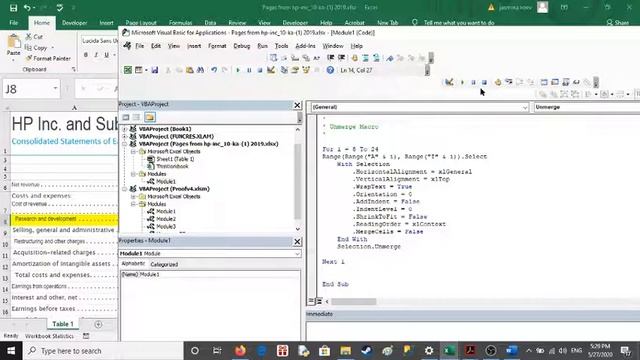Click Quick Watch glasses icon on Debug toolbar
640x360 pixels.
point(576,82)
